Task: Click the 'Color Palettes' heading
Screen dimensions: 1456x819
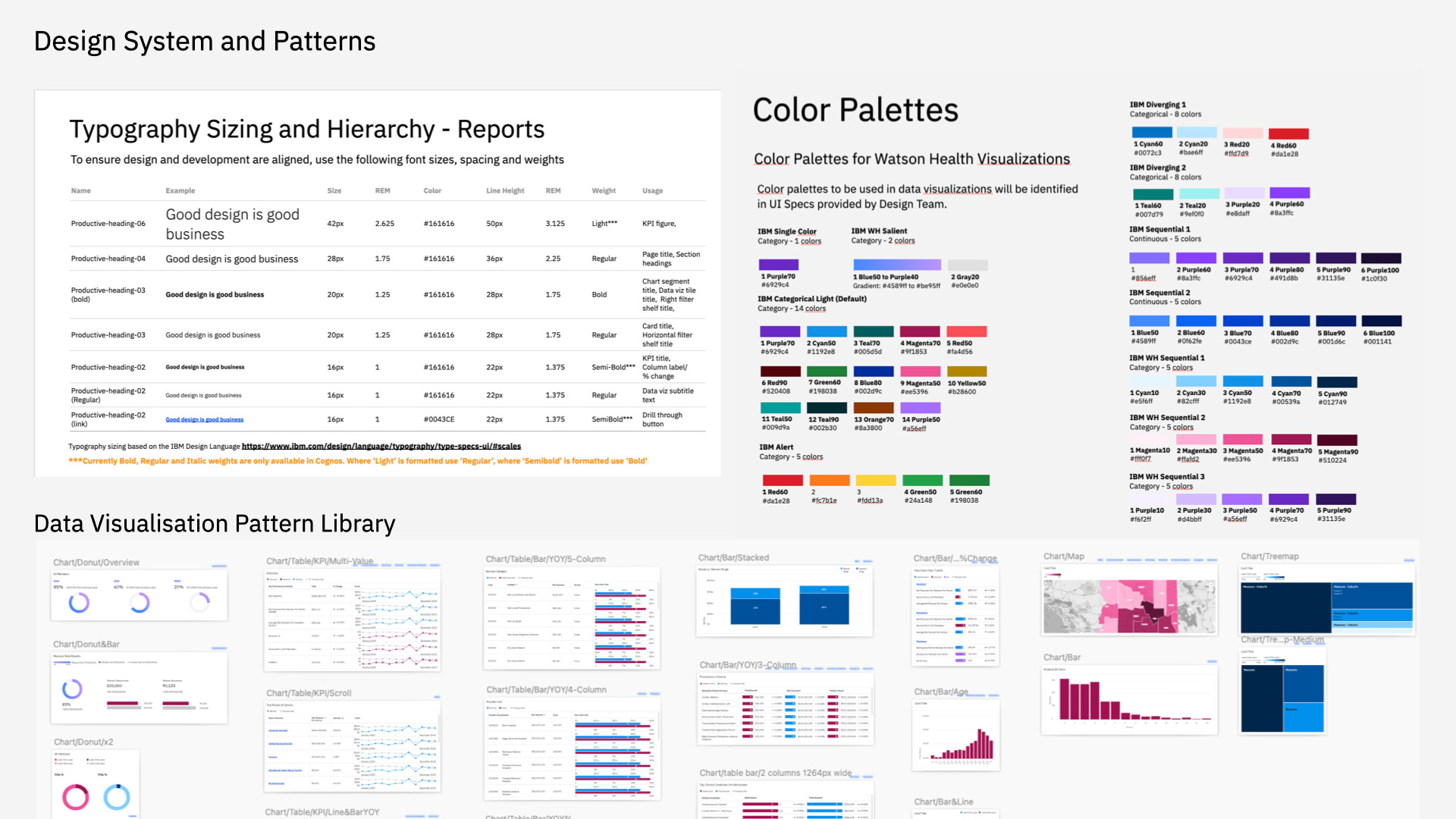Action: click(855, 111)
